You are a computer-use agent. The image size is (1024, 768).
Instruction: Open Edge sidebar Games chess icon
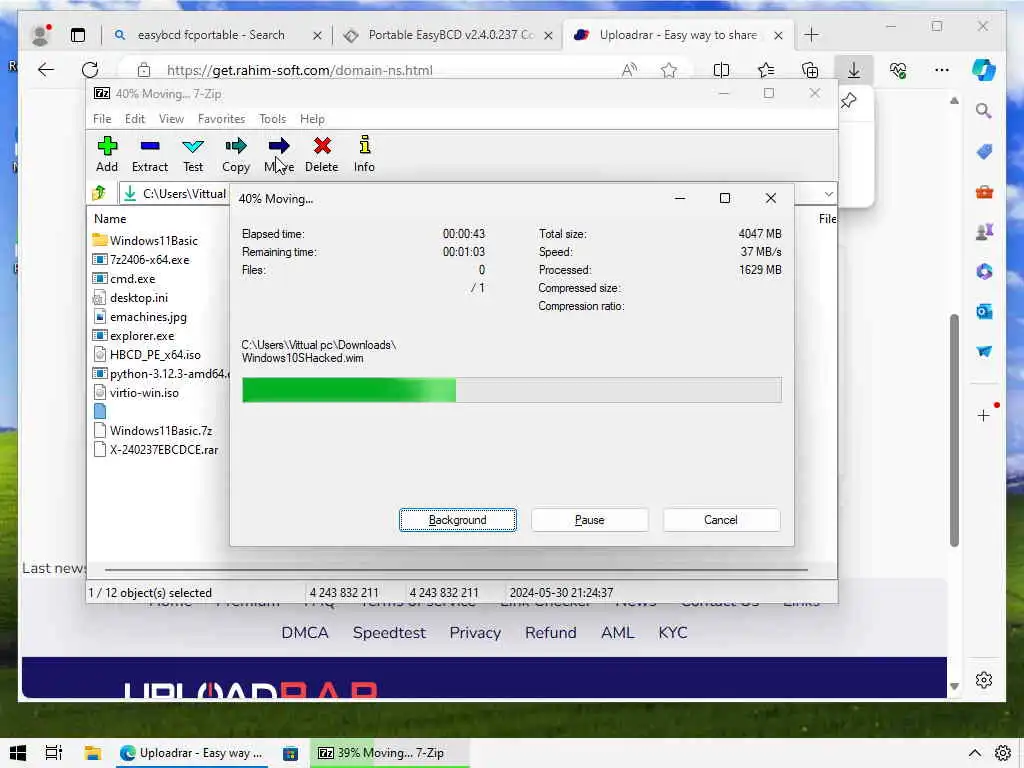(x=984, y=231)
